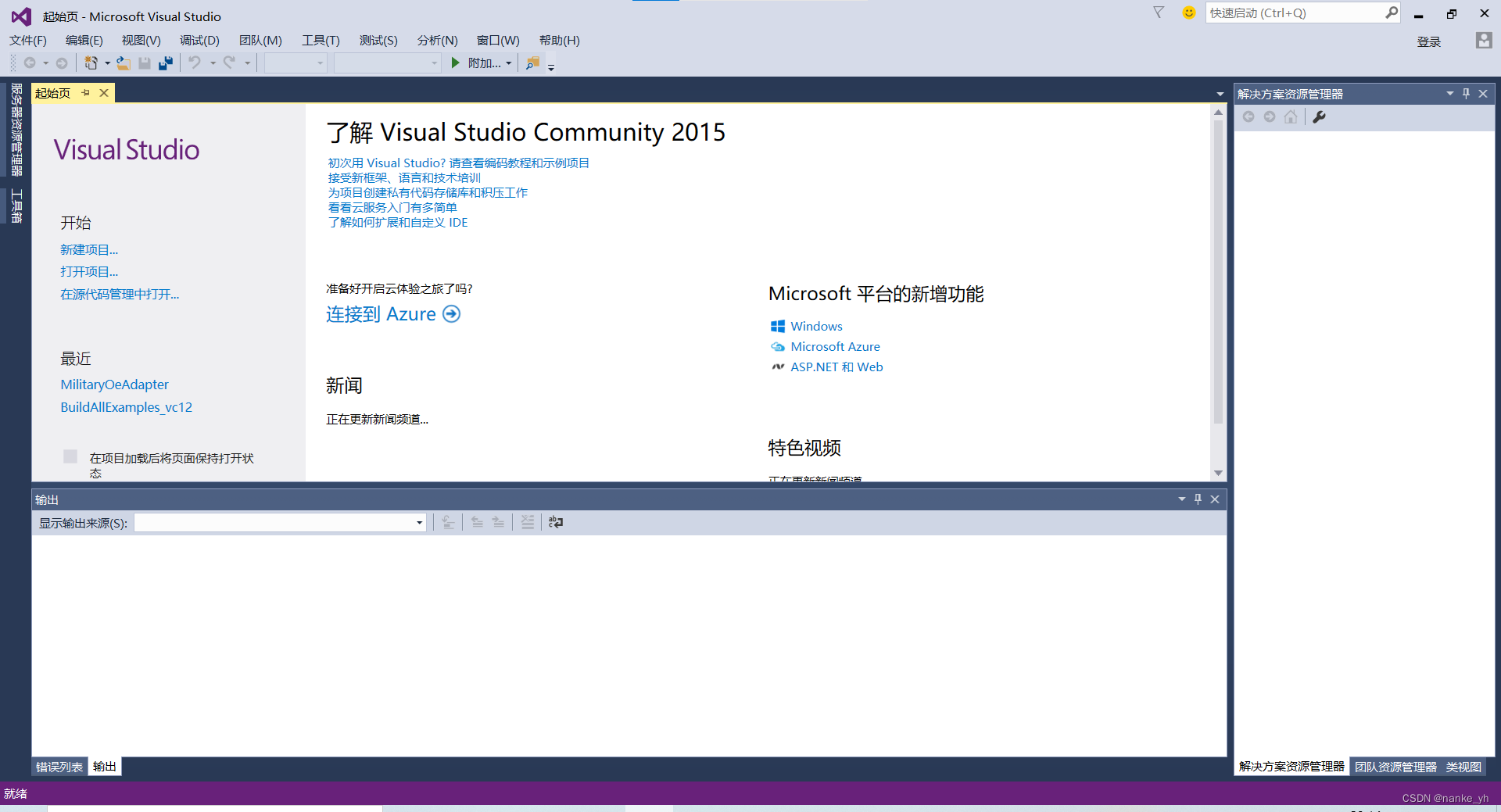1501x812 pixels.
Task: Click the Open File folder icon
Action: coord(124,63)
